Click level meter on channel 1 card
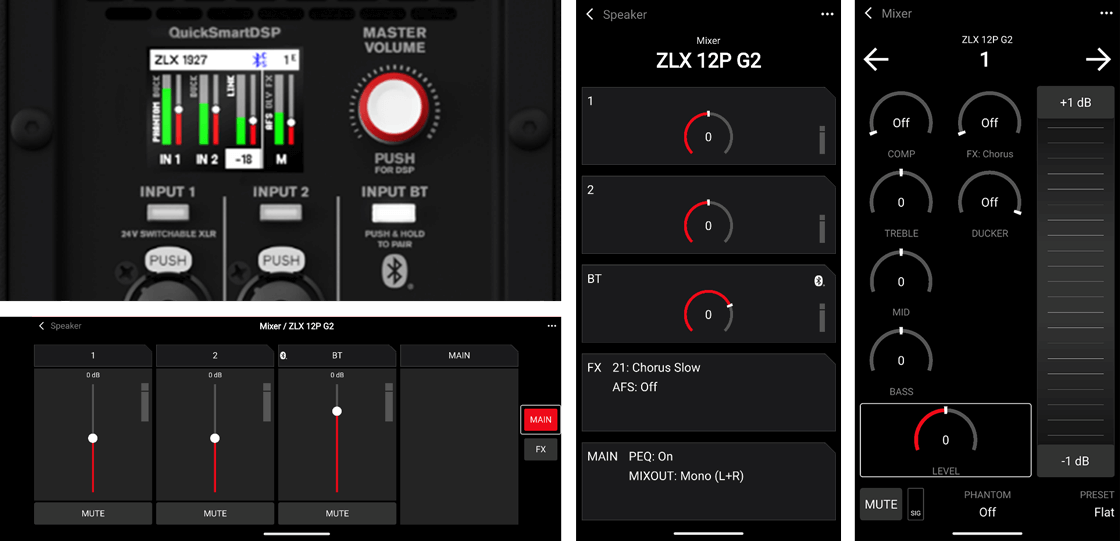 pos(822,141)
